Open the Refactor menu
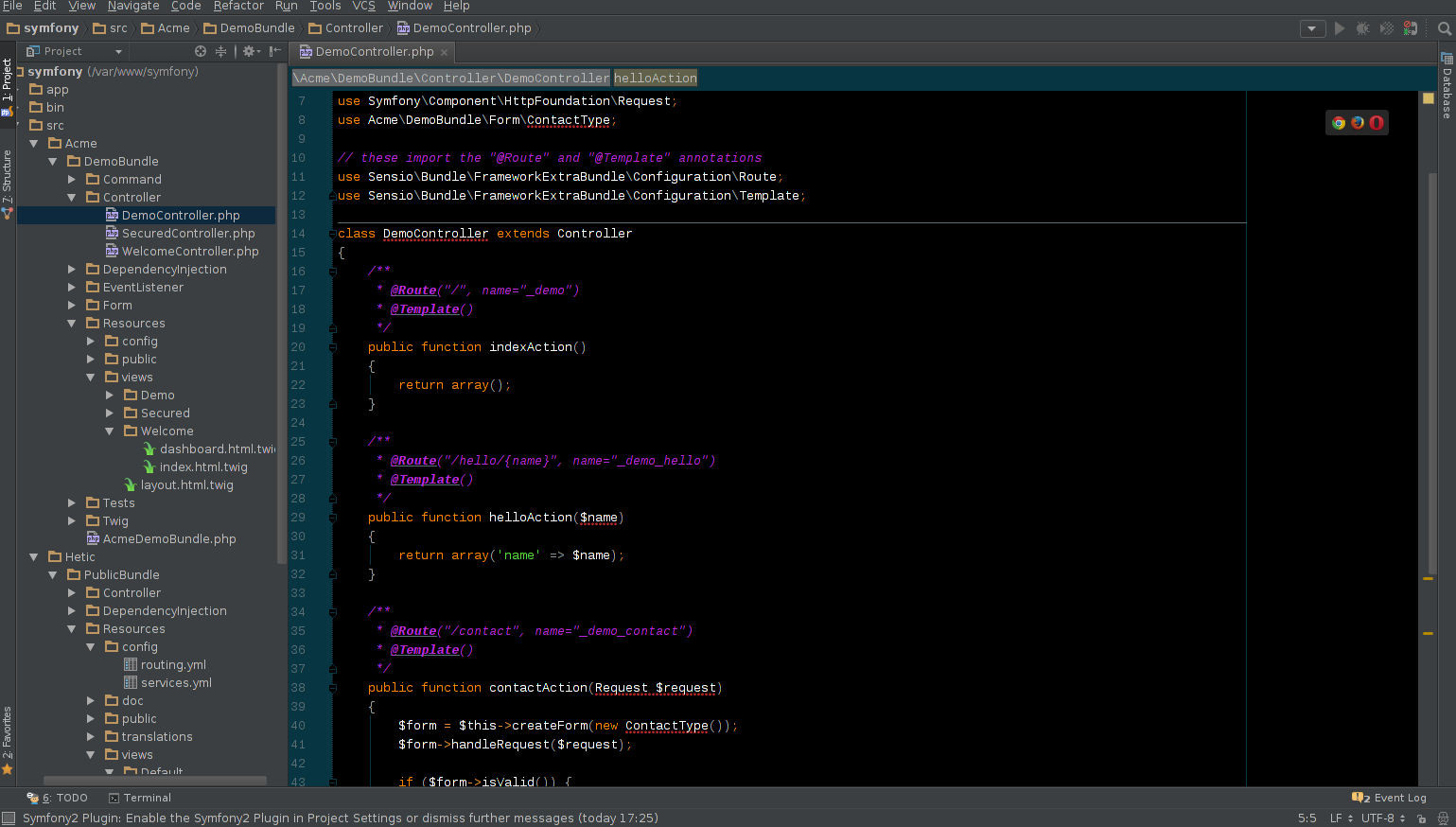 (238, 6)
